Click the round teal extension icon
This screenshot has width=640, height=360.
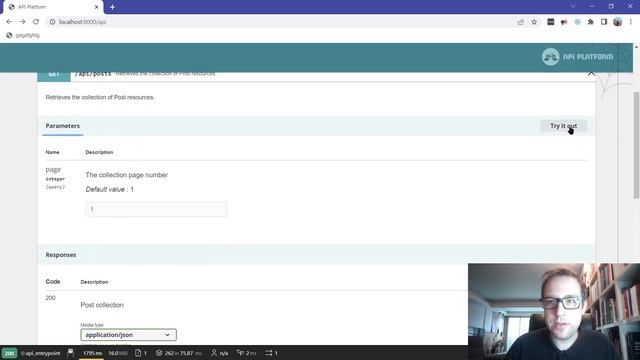point(578,22)
